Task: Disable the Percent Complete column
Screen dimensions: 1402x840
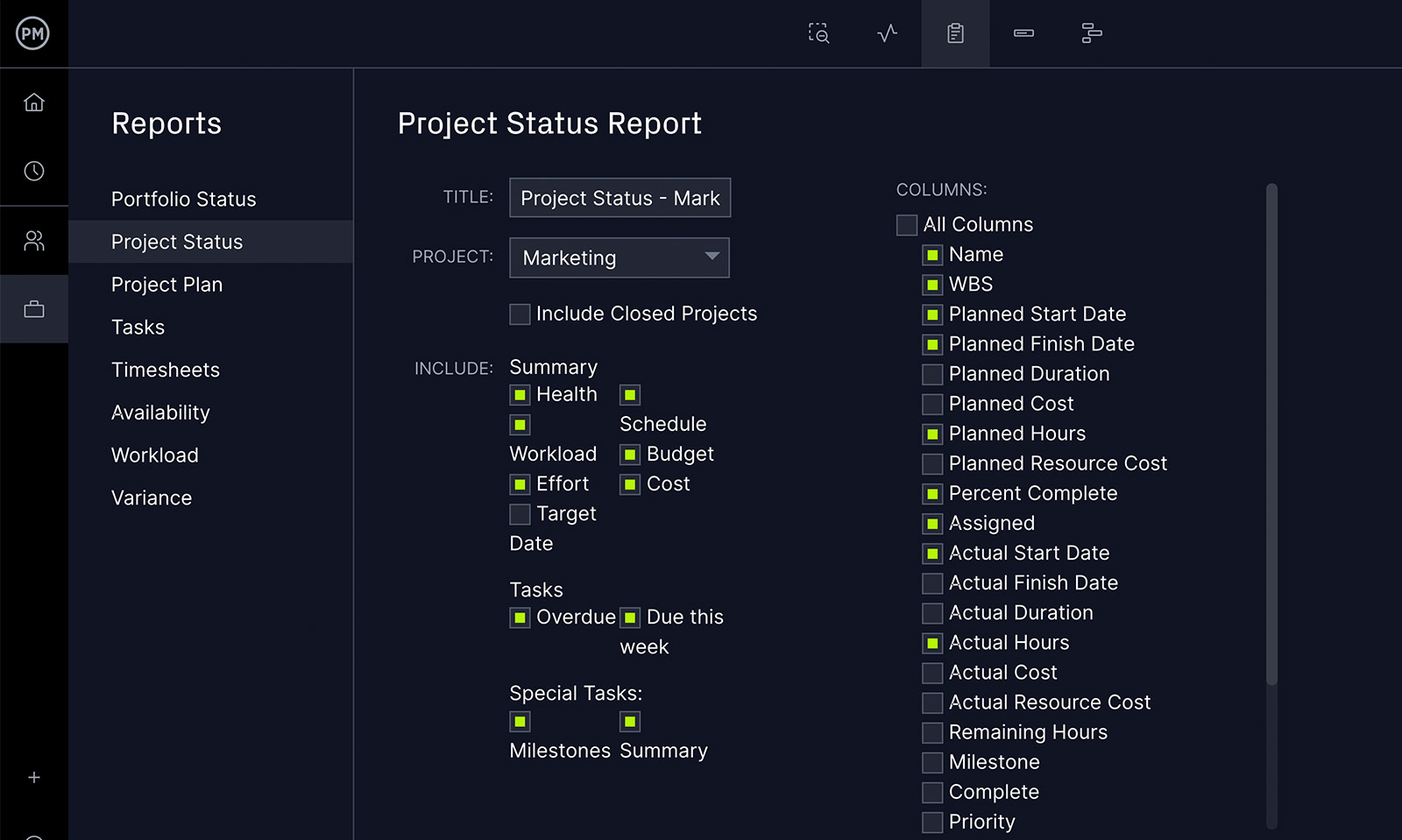Action: (931, 493)
